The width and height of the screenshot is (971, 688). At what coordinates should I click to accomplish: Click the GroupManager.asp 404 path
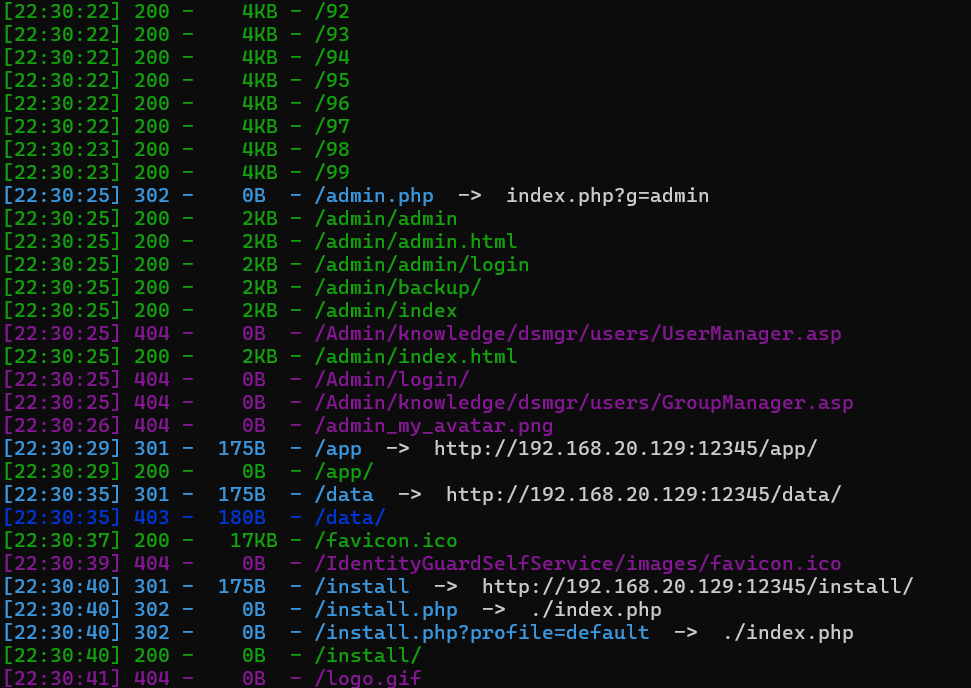coord(584,403)
